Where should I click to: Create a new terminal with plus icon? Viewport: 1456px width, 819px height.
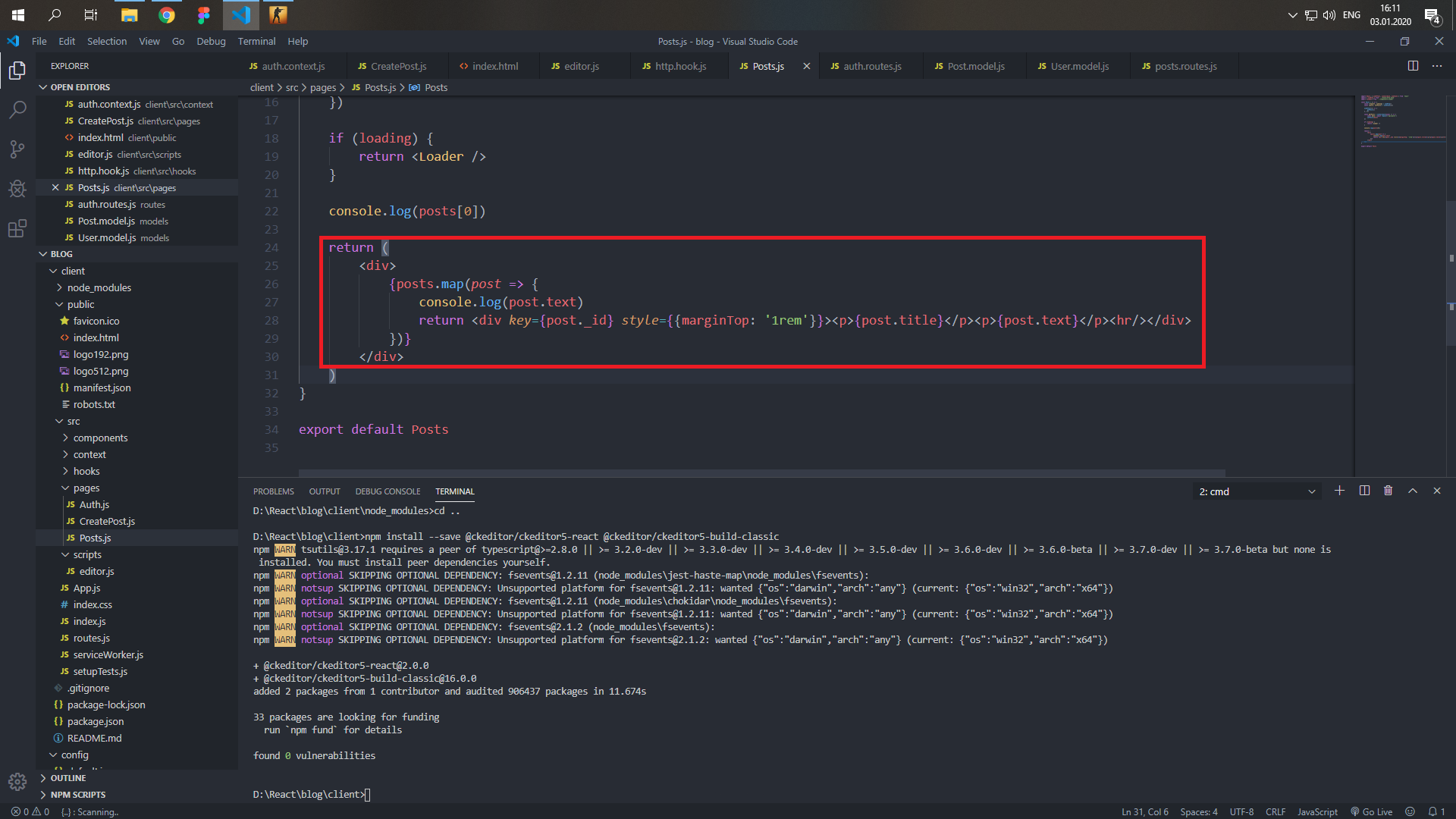click(1339, 491)
